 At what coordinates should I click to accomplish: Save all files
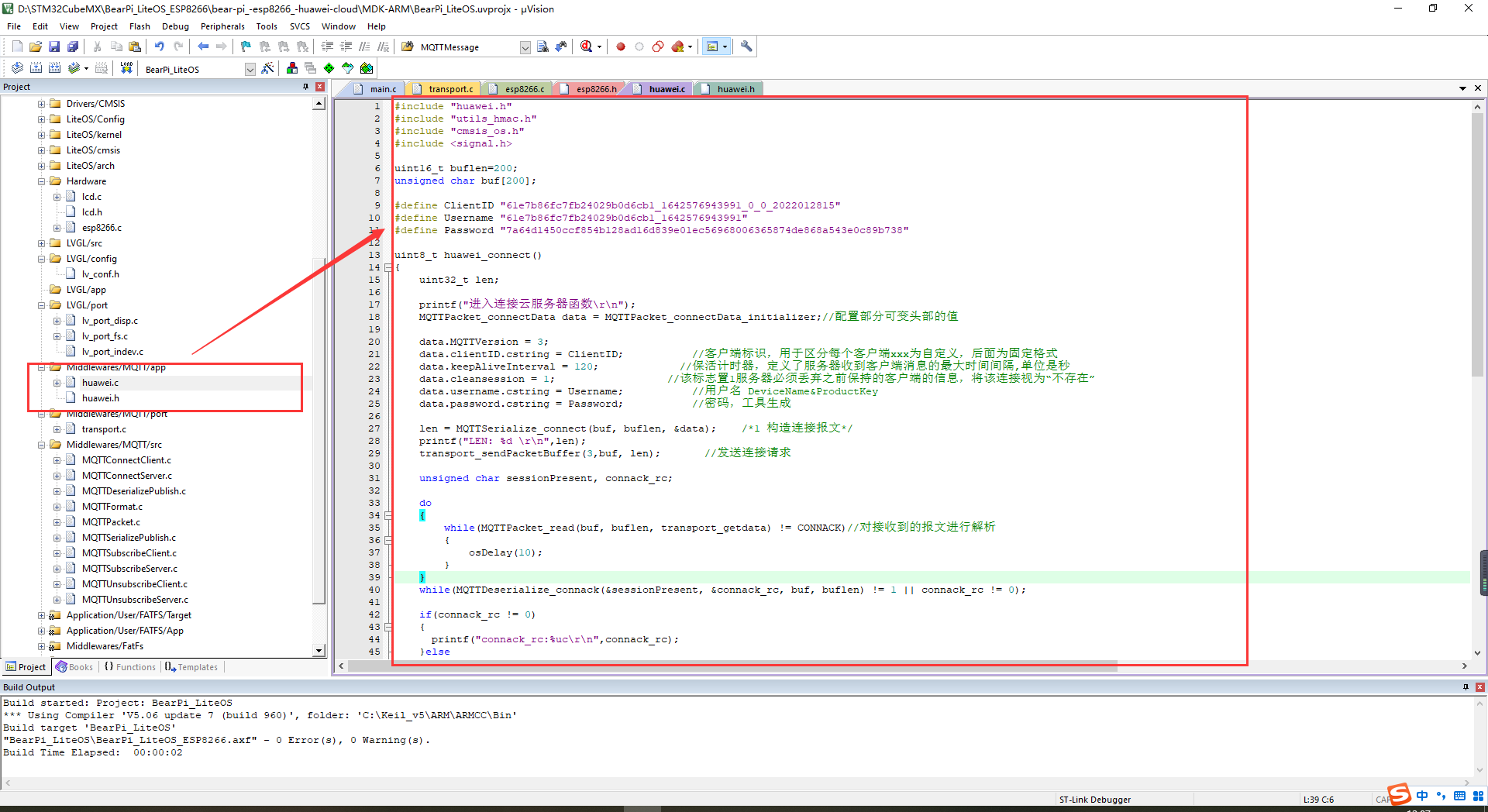pos(73,46)
